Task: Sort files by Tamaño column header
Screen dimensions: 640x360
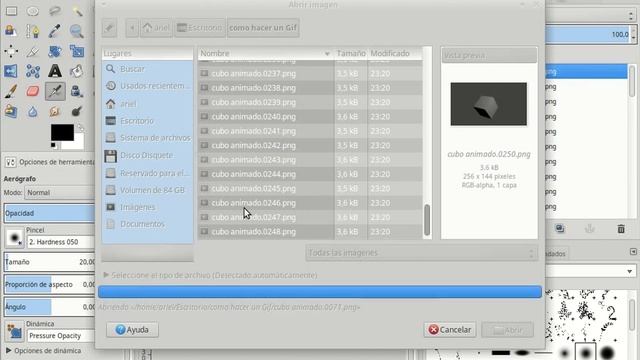Action: point(351,53)
